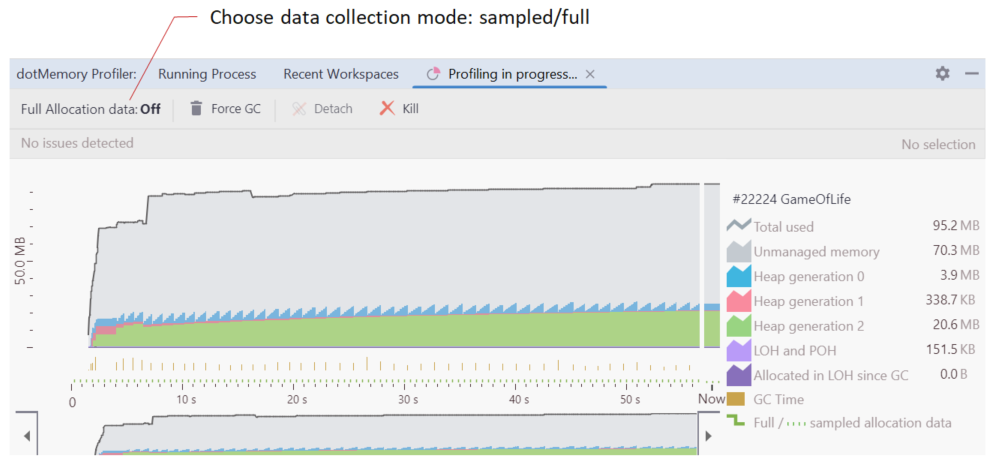Toggle Heap generation 0 series visibility
Screen dimensions: 996x465
click(739, 276)
